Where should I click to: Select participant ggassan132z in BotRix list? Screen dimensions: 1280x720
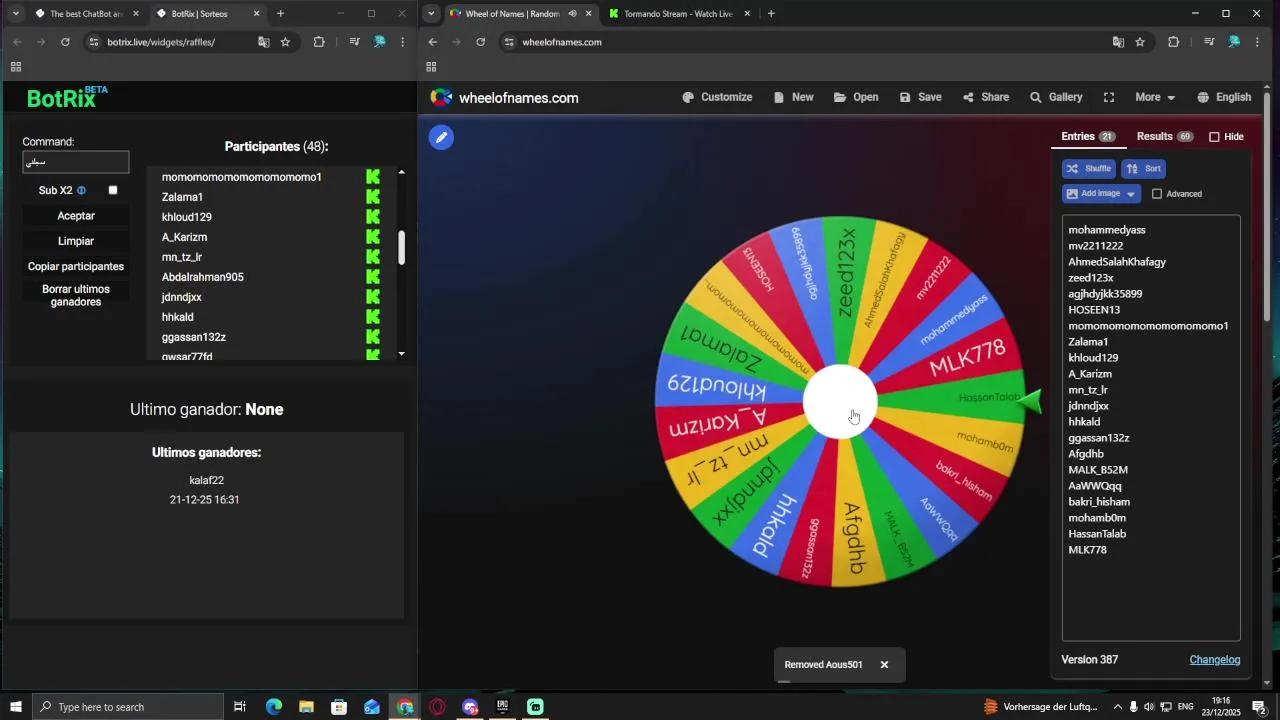pyautogui.click(x=194, y=337)
